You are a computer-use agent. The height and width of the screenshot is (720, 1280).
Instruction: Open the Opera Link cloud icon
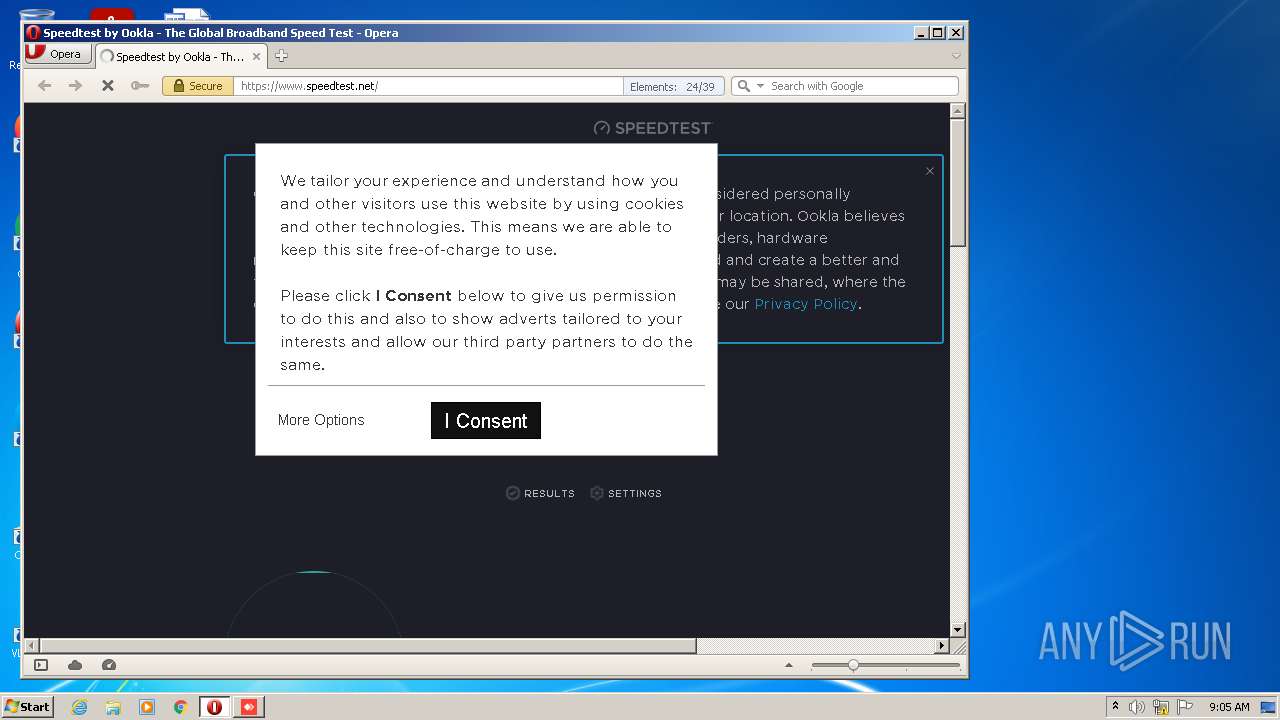coord(75,665)
